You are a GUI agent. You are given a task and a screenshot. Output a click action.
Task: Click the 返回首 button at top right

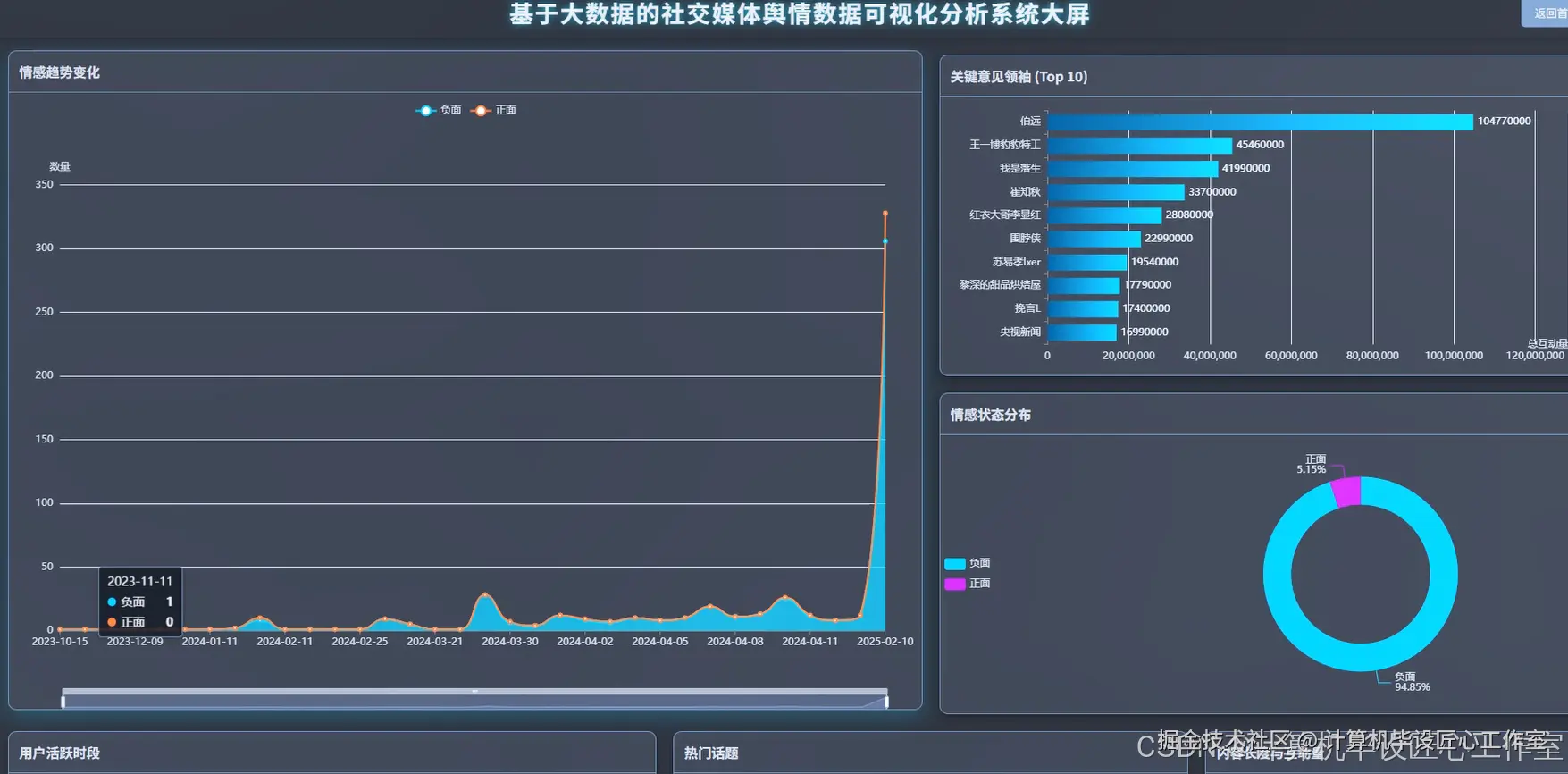click(1545, 13)
